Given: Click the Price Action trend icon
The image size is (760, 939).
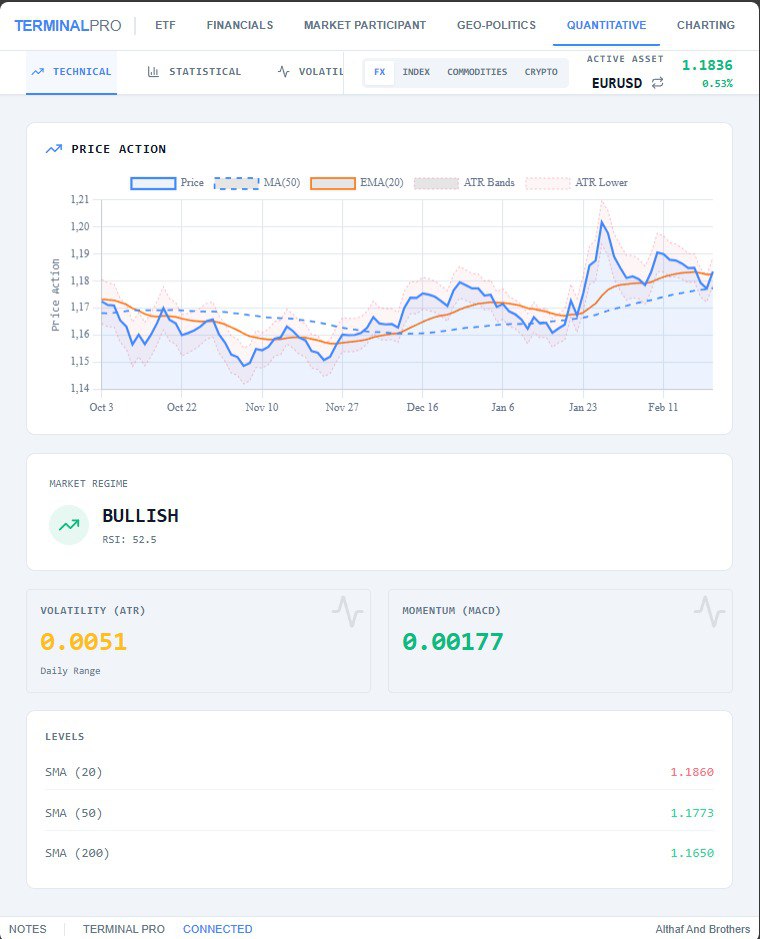Looking at the screenshot, I should [x=54, y=149].
